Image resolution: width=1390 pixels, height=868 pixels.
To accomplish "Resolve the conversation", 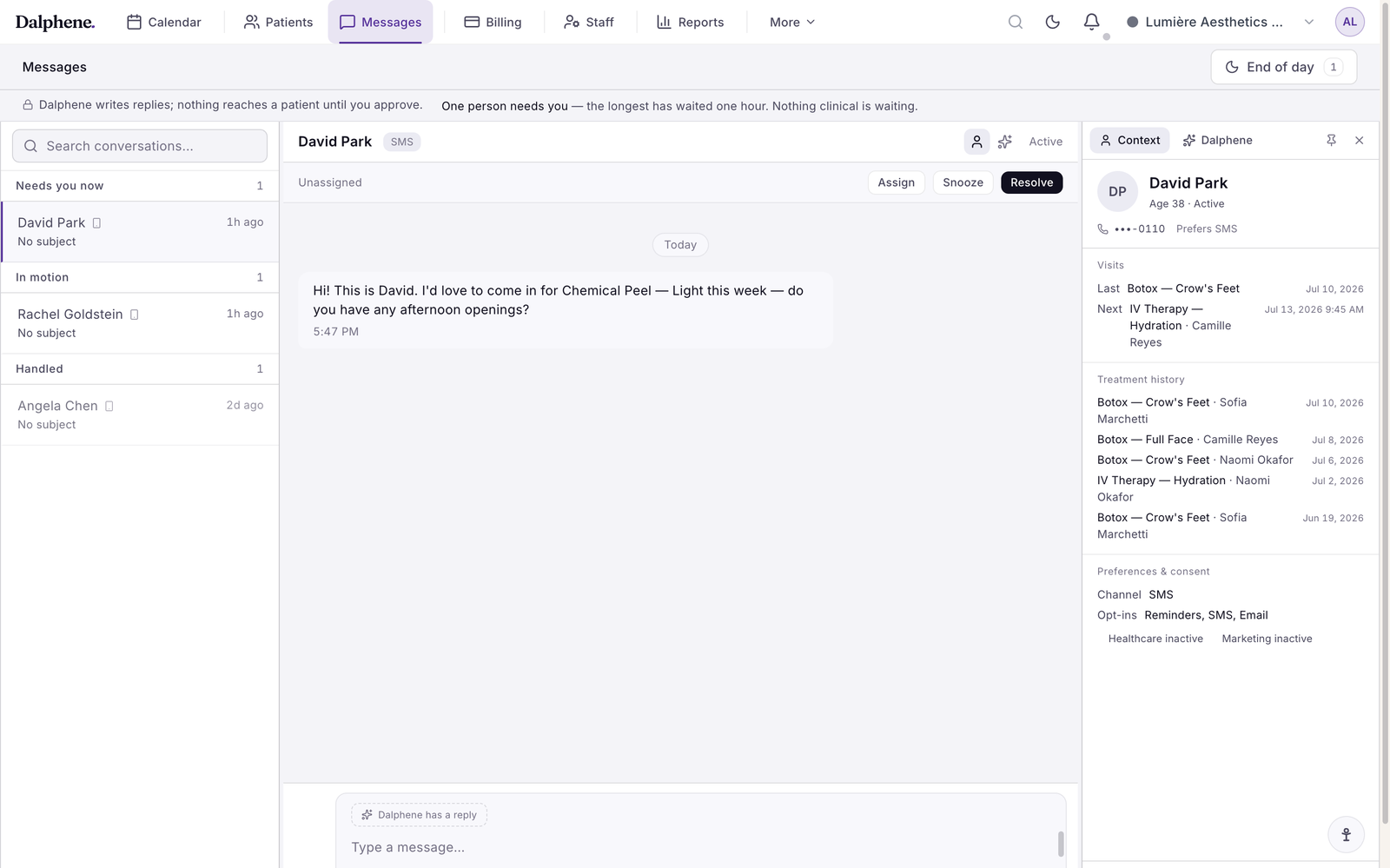I will point(1031,182).
